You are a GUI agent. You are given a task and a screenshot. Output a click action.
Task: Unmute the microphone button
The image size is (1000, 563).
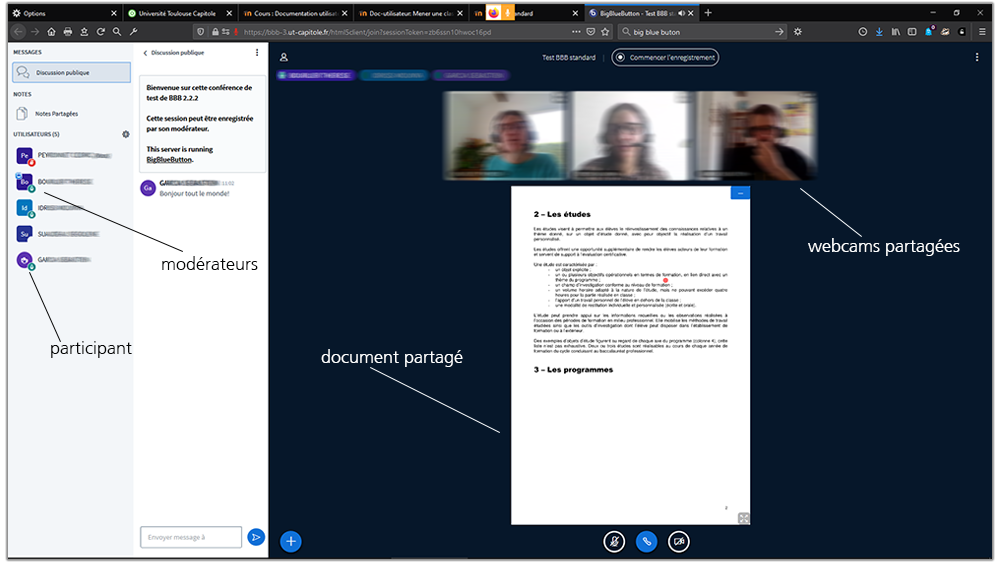coord(614,541)
